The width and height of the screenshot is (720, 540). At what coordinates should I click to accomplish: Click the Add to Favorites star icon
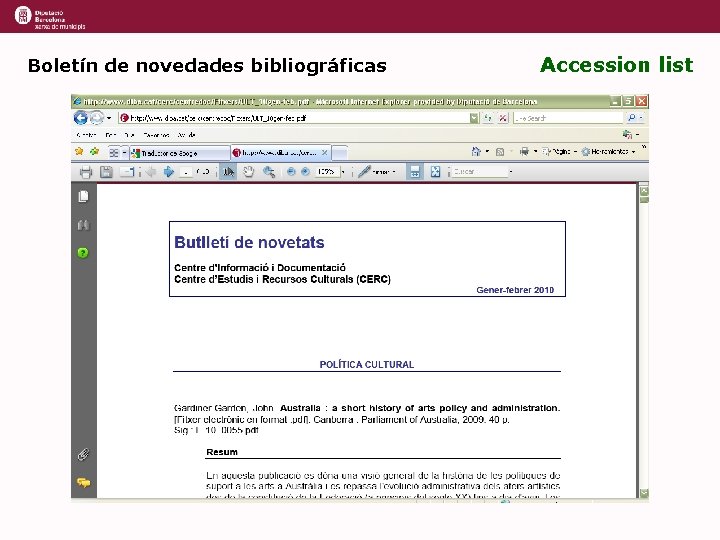(x=95, y=152)
